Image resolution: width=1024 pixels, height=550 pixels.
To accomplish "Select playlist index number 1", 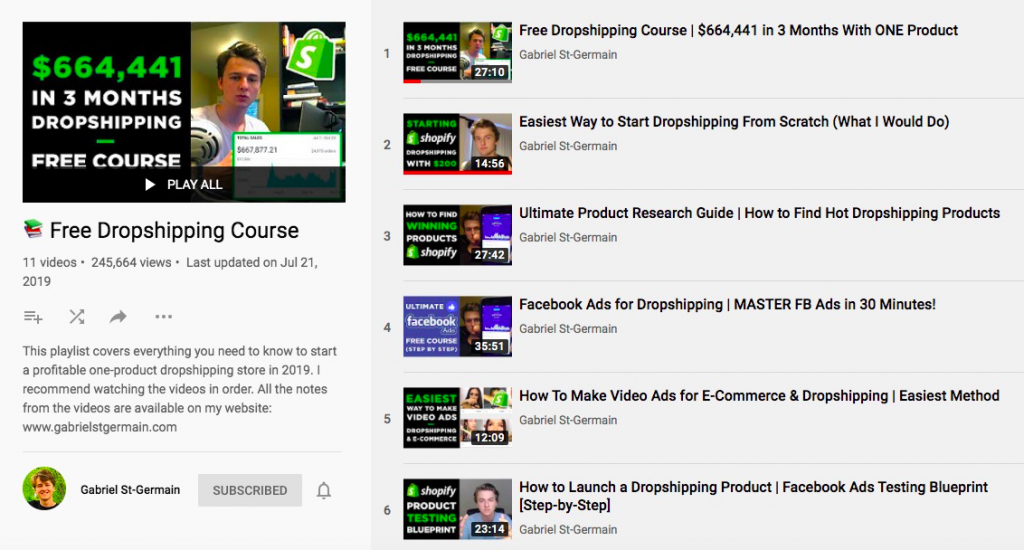I will click(387, 54).
